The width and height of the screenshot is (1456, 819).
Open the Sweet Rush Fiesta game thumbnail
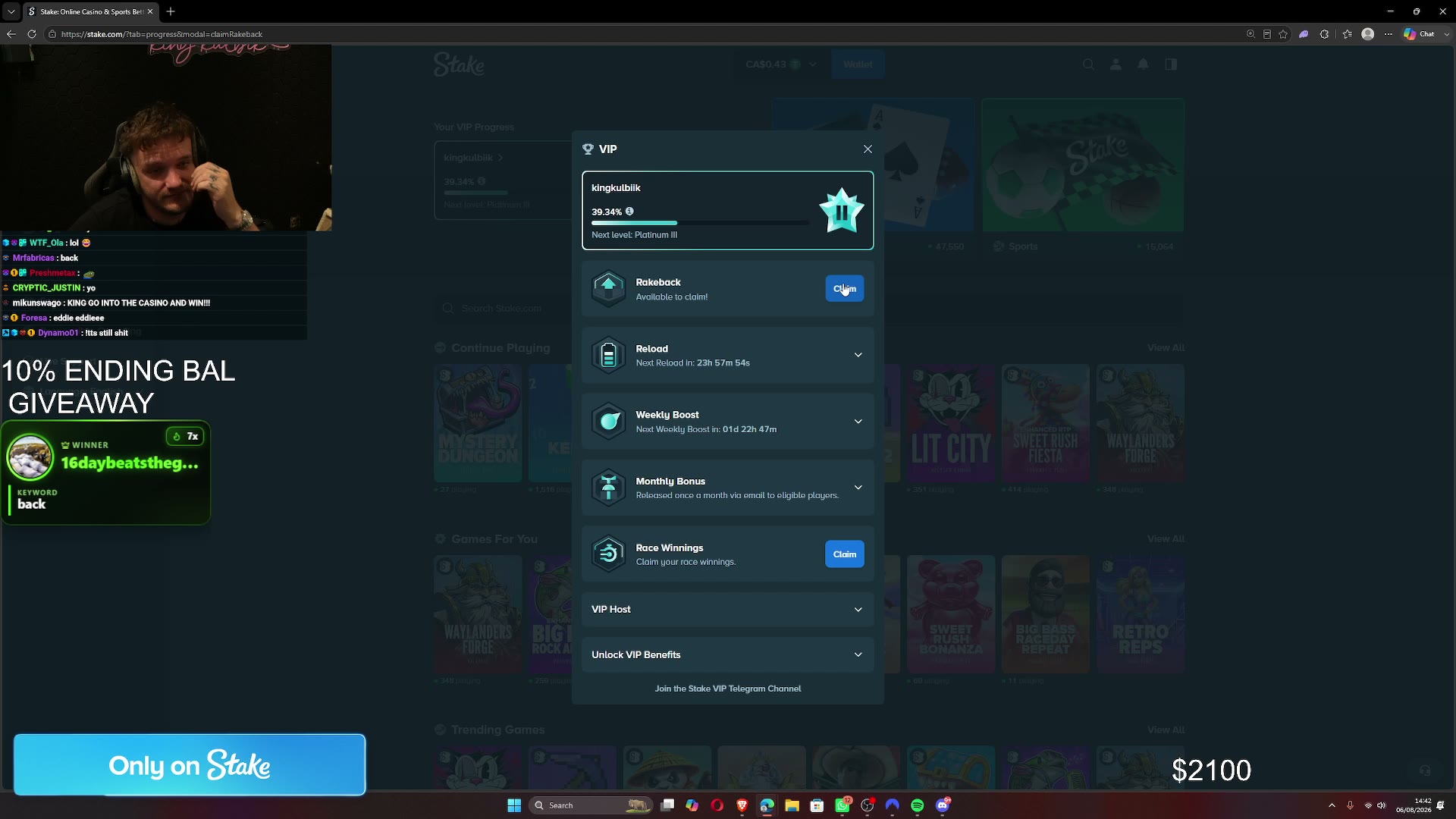coord(1046,423)
